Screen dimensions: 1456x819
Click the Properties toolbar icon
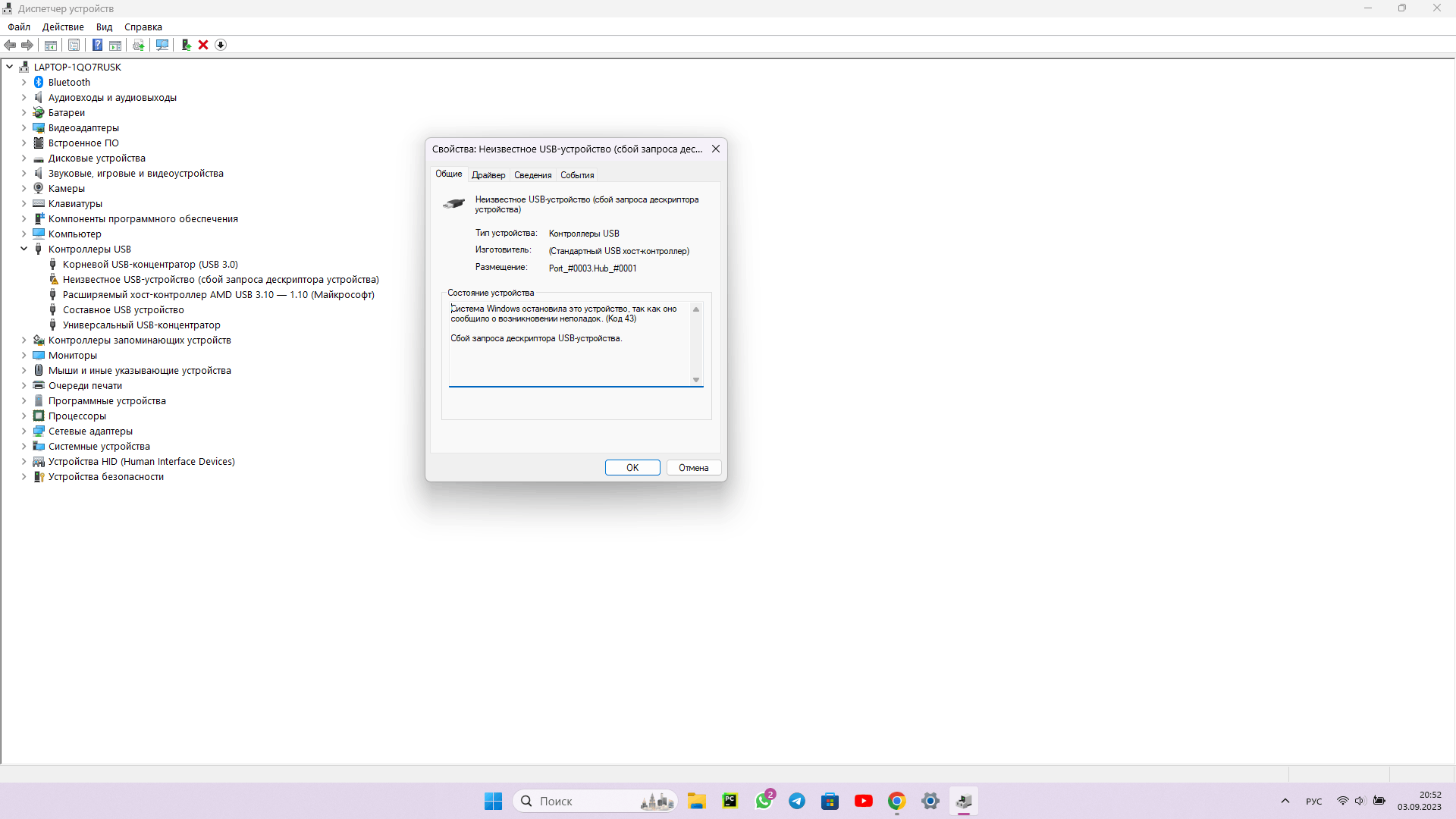[74, 45]
